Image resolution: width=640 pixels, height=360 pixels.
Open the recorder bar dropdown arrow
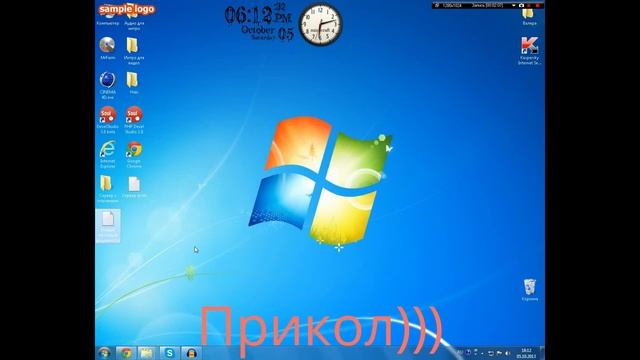pos(513,5)
